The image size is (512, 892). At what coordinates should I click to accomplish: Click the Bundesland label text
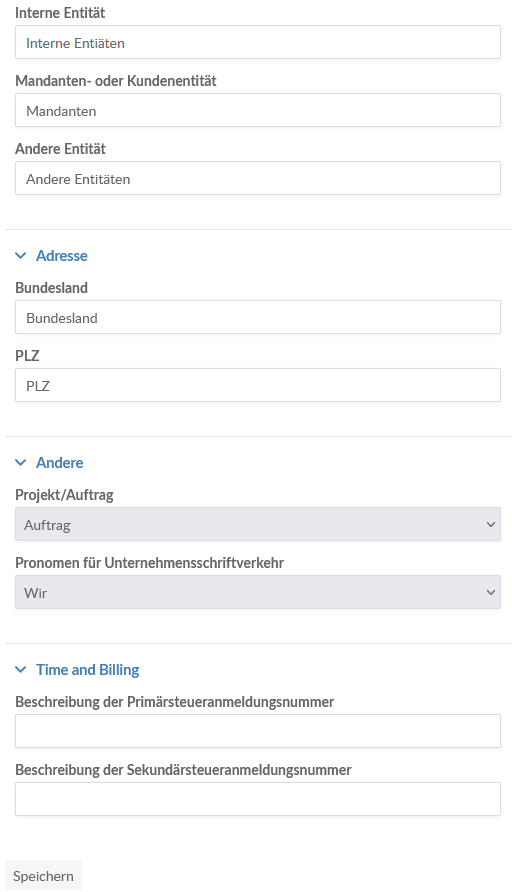51,288
